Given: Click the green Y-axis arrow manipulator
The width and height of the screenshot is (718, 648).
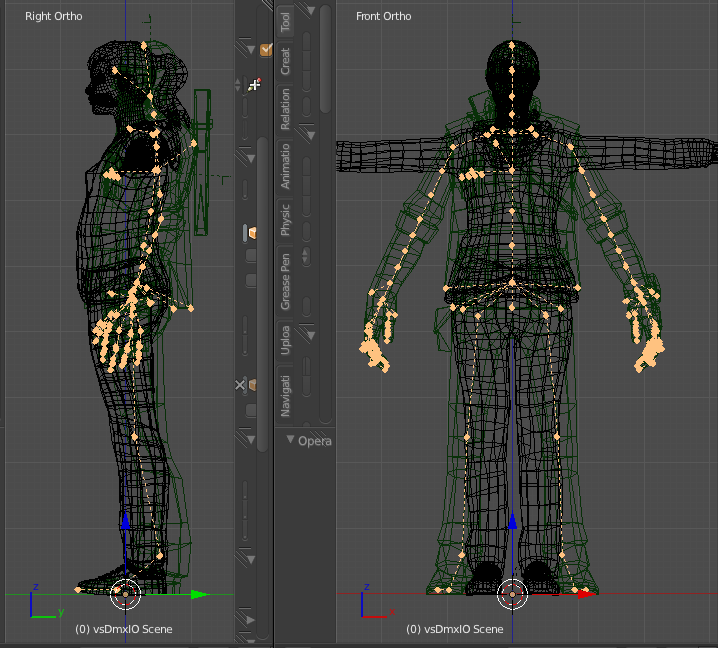Looking at the screenshot, I should [198, 594].
